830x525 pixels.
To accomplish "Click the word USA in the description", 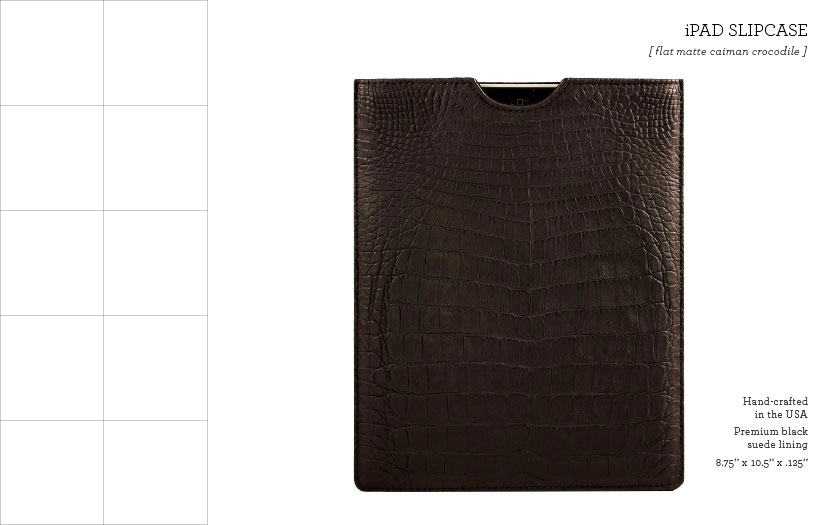I will pos(796,414).
